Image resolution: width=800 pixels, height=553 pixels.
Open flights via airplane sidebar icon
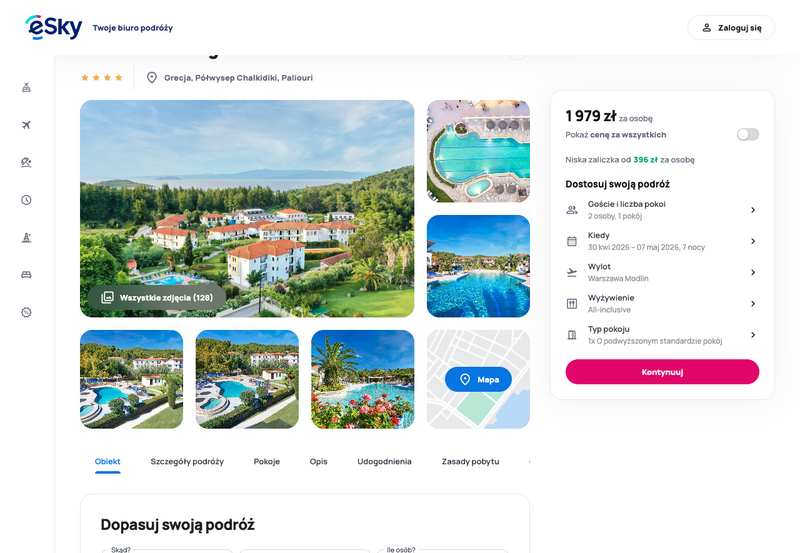click(27, 125)
